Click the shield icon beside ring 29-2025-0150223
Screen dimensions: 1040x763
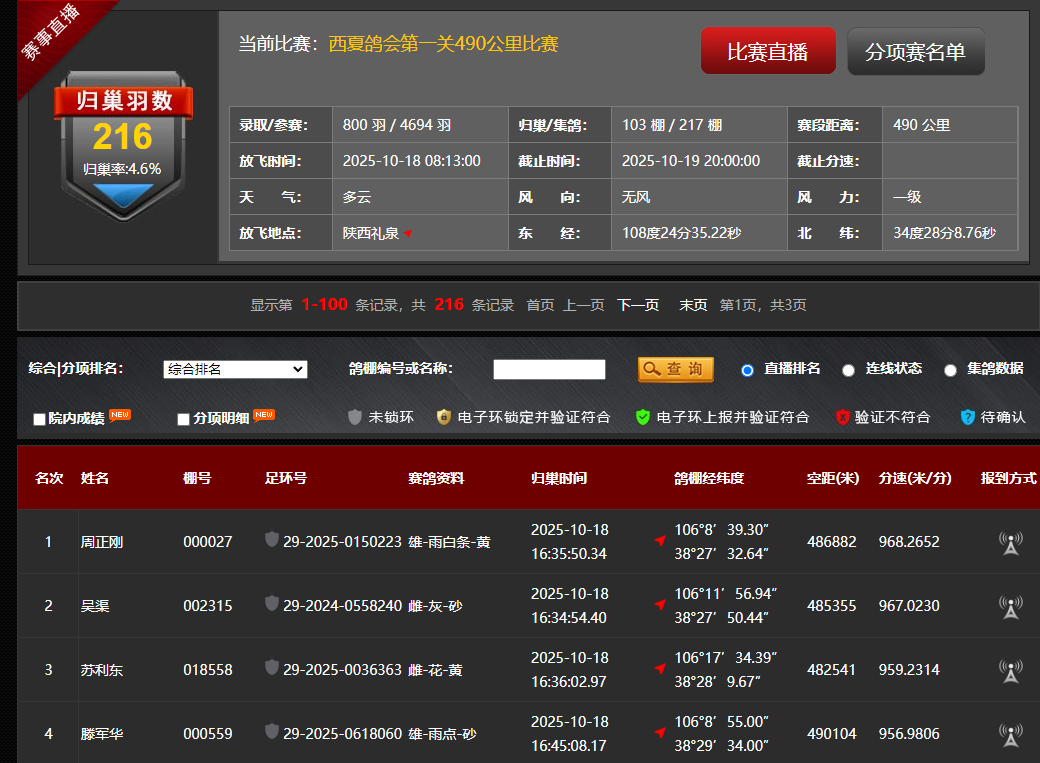272,540
